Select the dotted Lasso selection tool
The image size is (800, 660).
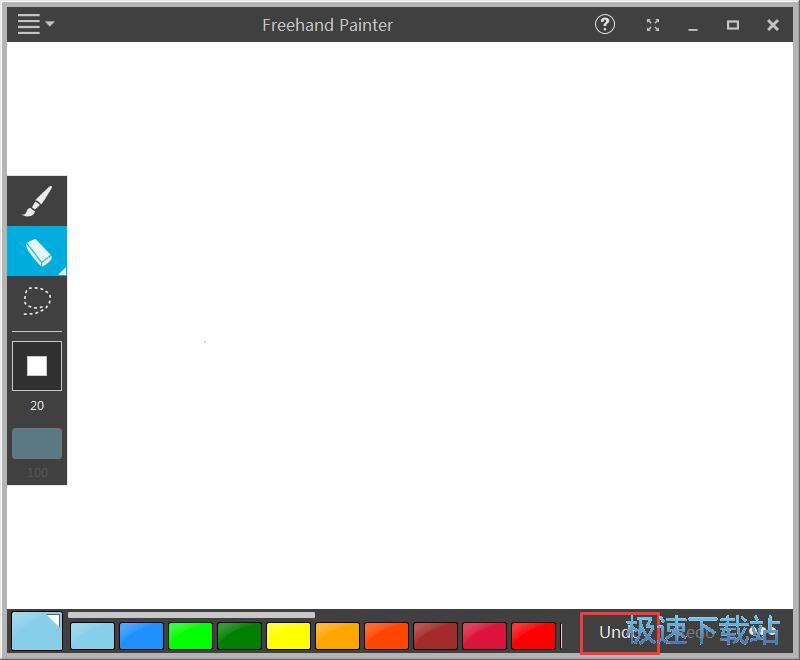(x=37, y=301)
